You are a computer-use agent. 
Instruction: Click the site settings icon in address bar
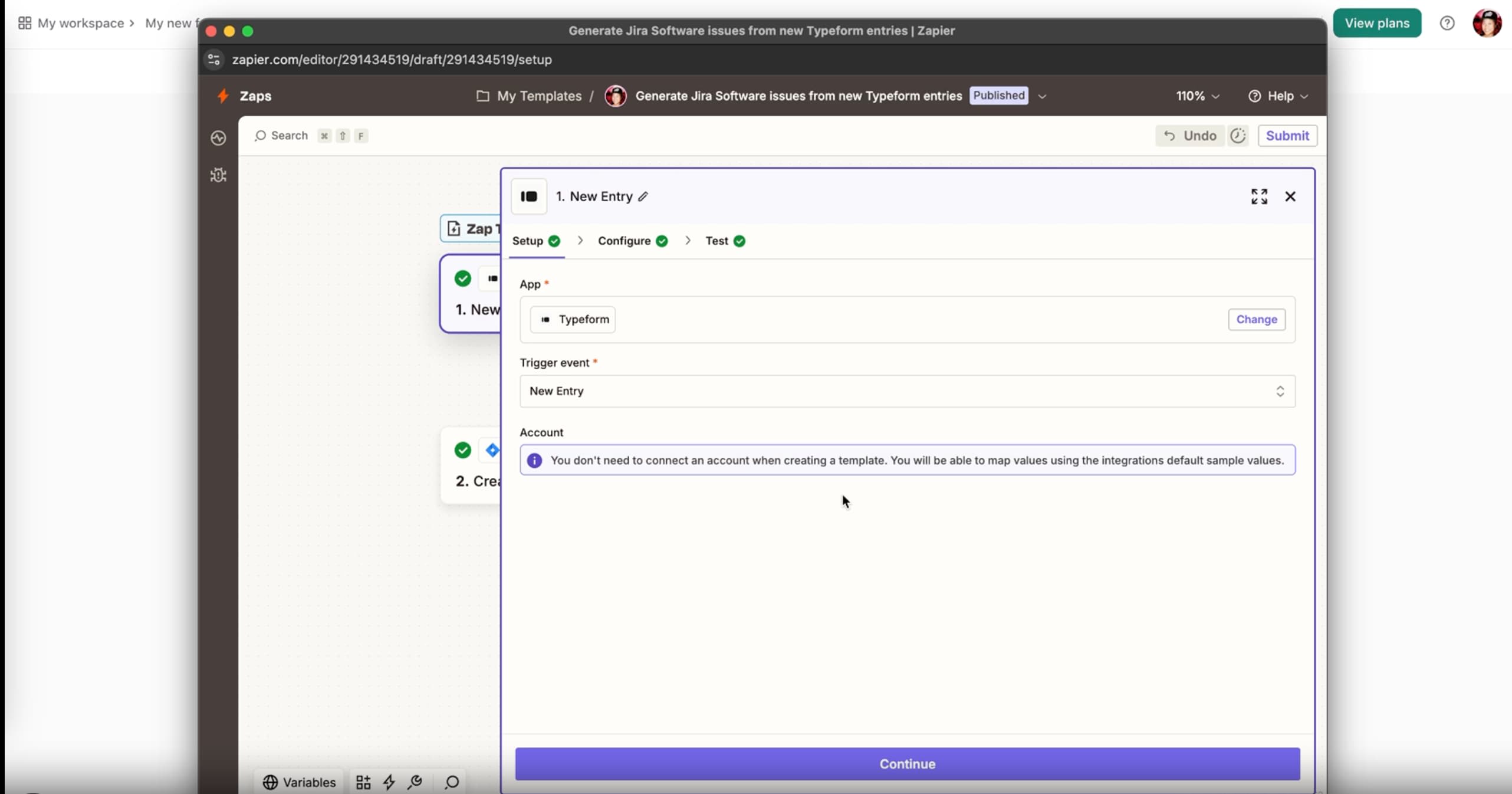[214, 60]
